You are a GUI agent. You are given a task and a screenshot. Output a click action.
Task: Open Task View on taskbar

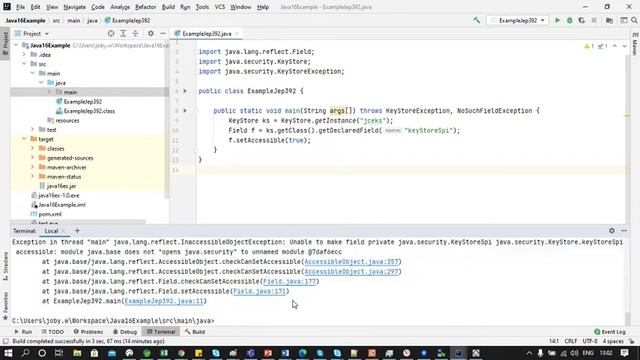point(59,353)
